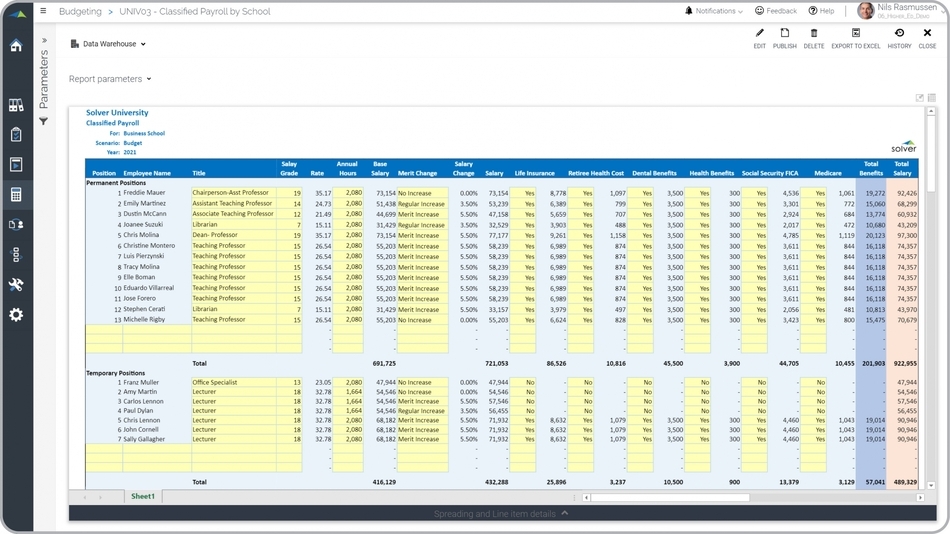The width and height of the screenshot is (950, 534).
Task: Click the filter funnel icon
Action: tap(44, 121)
